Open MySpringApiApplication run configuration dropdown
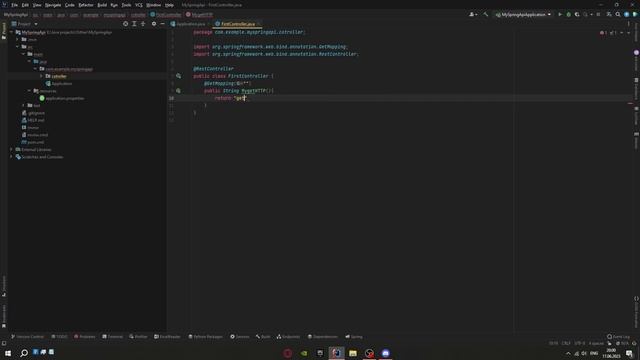The width and height of the screenshot is (640, 360). 523,14
